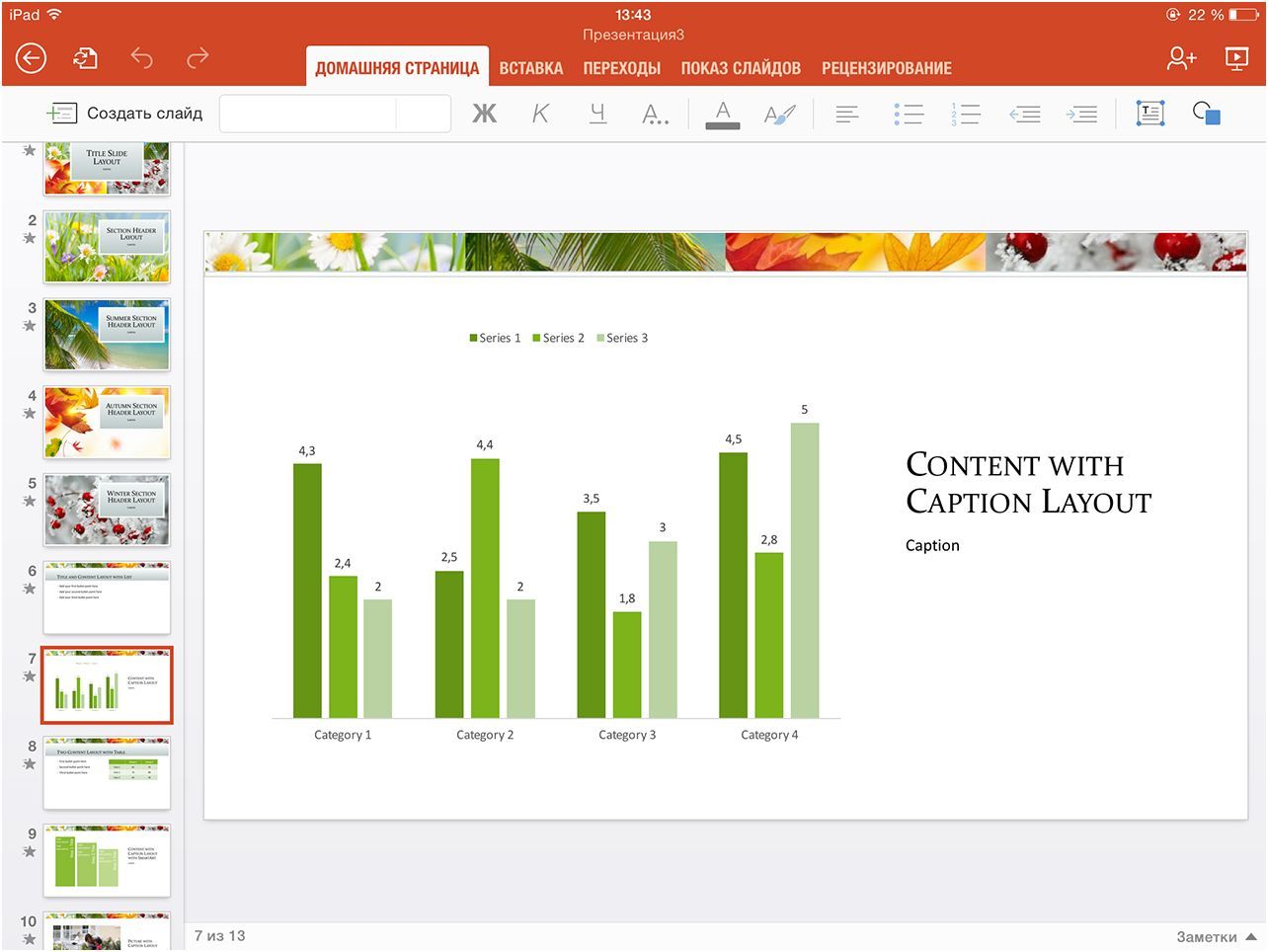Apply text highlight with the A-brush icon
This screenshot has height=952, width=1268.
point(779,113)
